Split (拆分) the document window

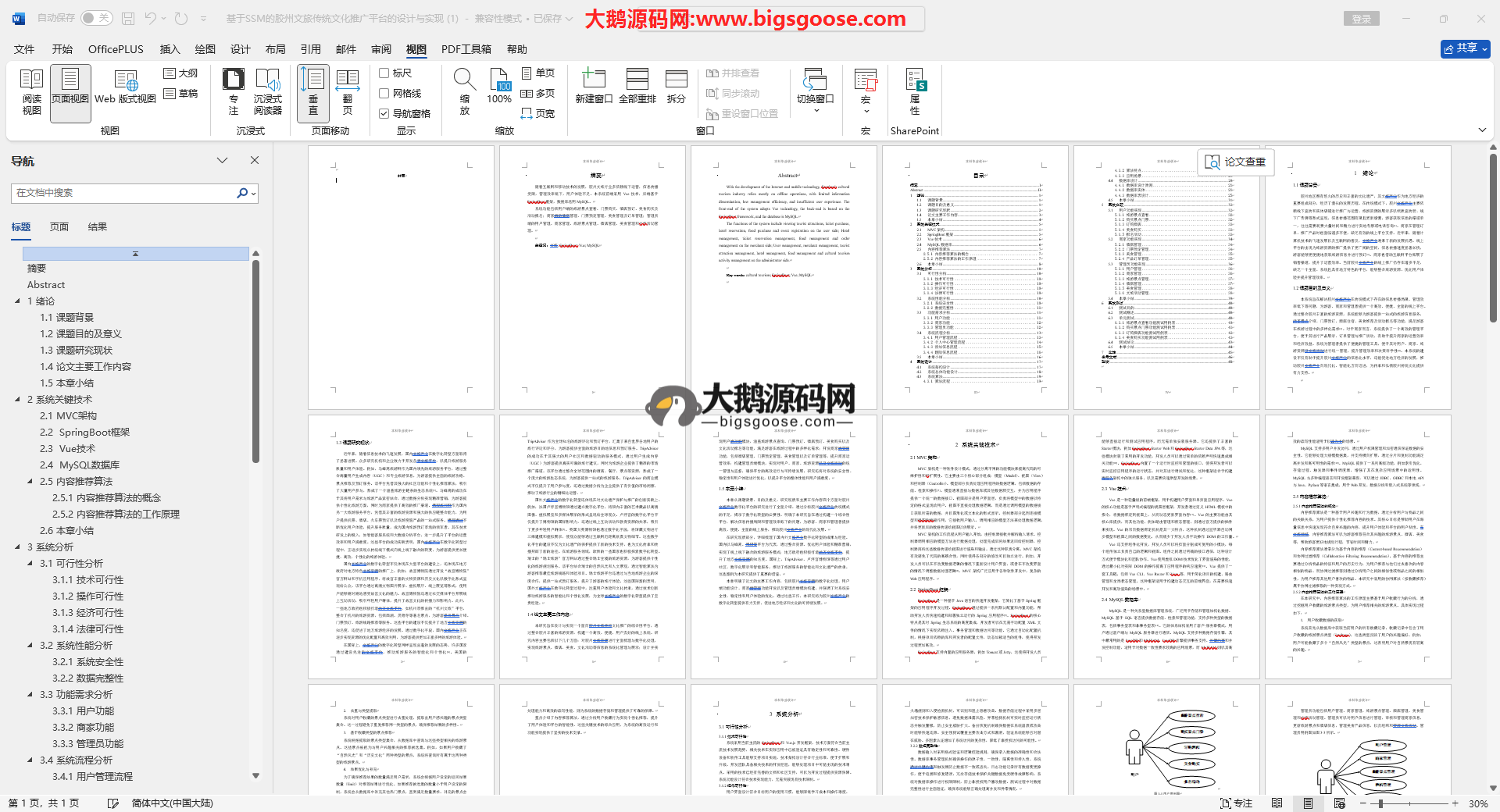[676, 87]
